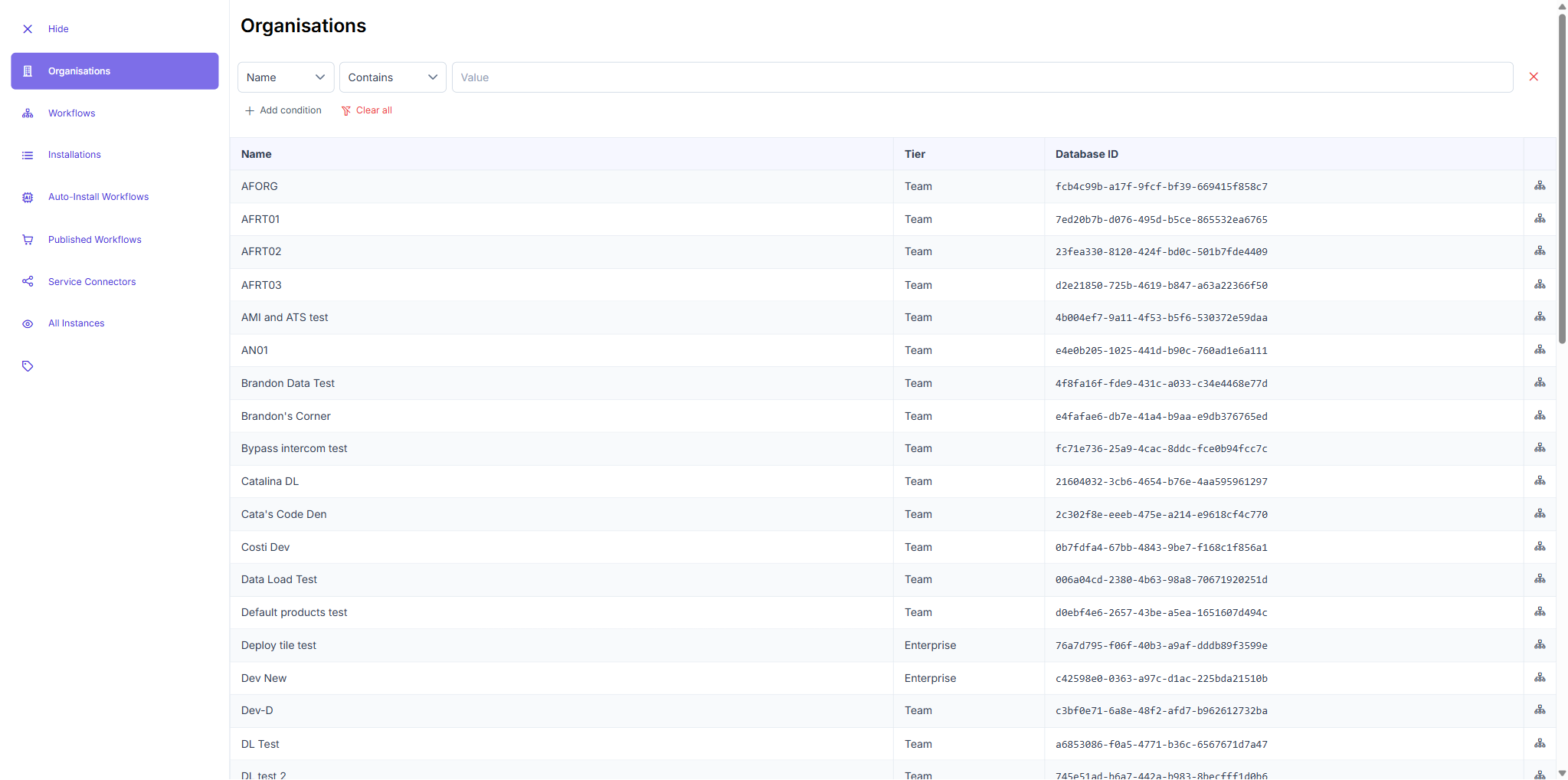Remove the filter condition with red X
This screenshot has width=1568, height=780.
1534,77
